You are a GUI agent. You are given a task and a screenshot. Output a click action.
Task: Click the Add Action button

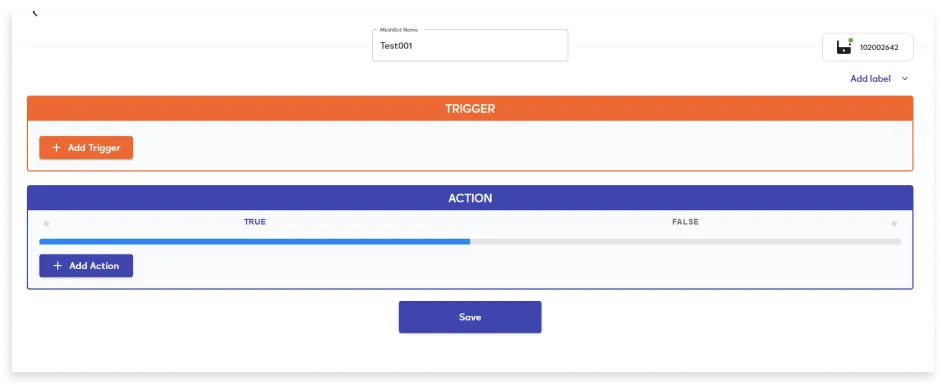point(86,266)
